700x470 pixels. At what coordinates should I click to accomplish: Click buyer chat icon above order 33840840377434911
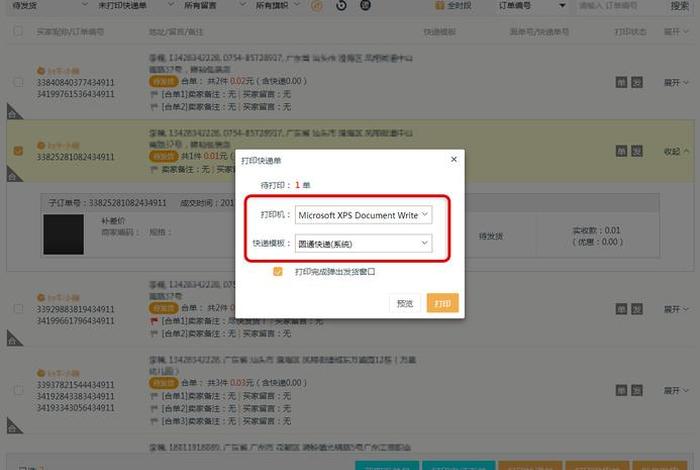pos(41,71)
